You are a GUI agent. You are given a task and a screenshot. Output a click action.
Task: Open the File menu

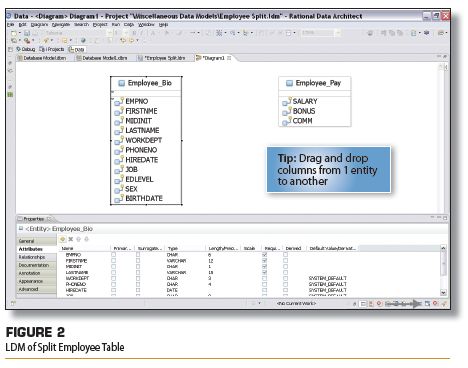click(10, 25)
